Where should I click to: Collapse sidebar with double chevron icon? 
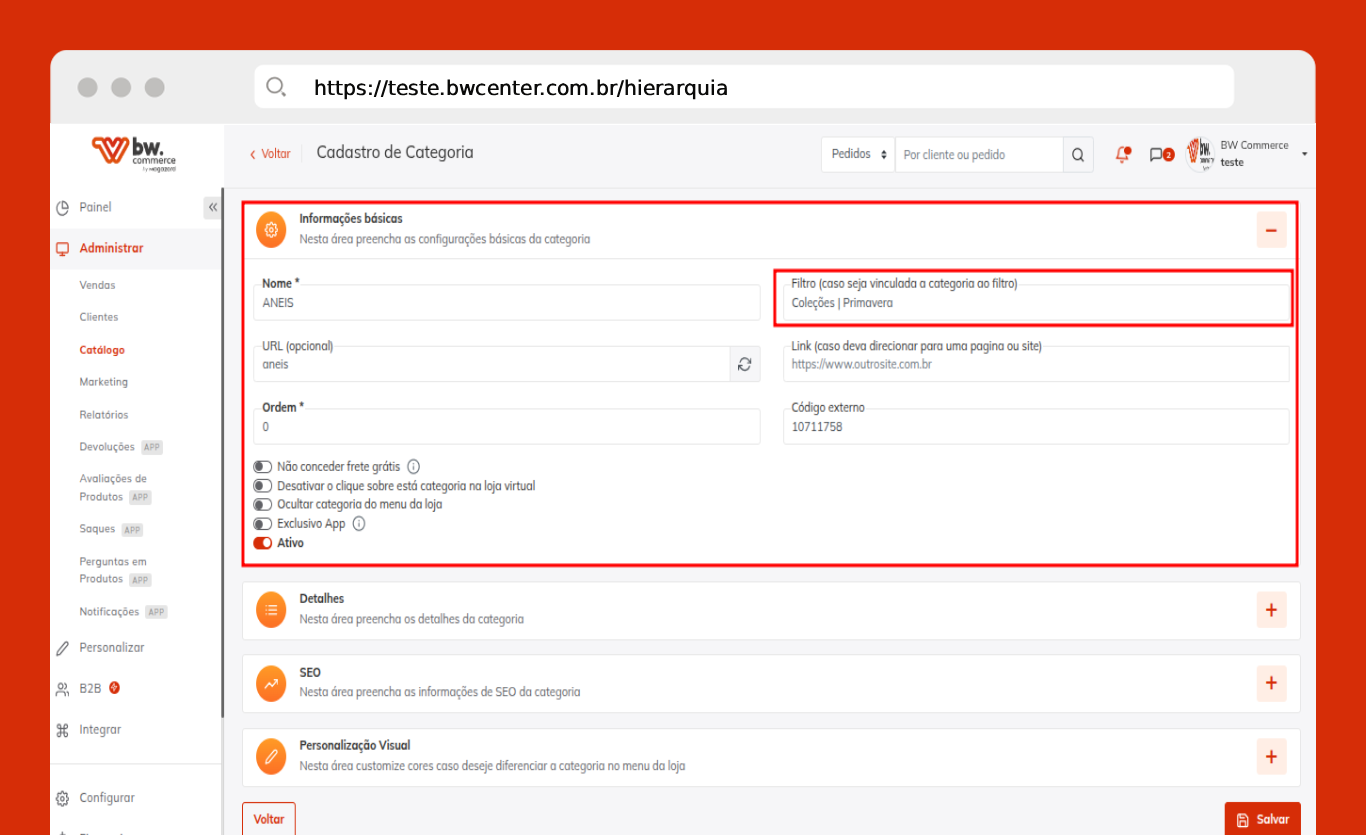(x=212, y=207)
